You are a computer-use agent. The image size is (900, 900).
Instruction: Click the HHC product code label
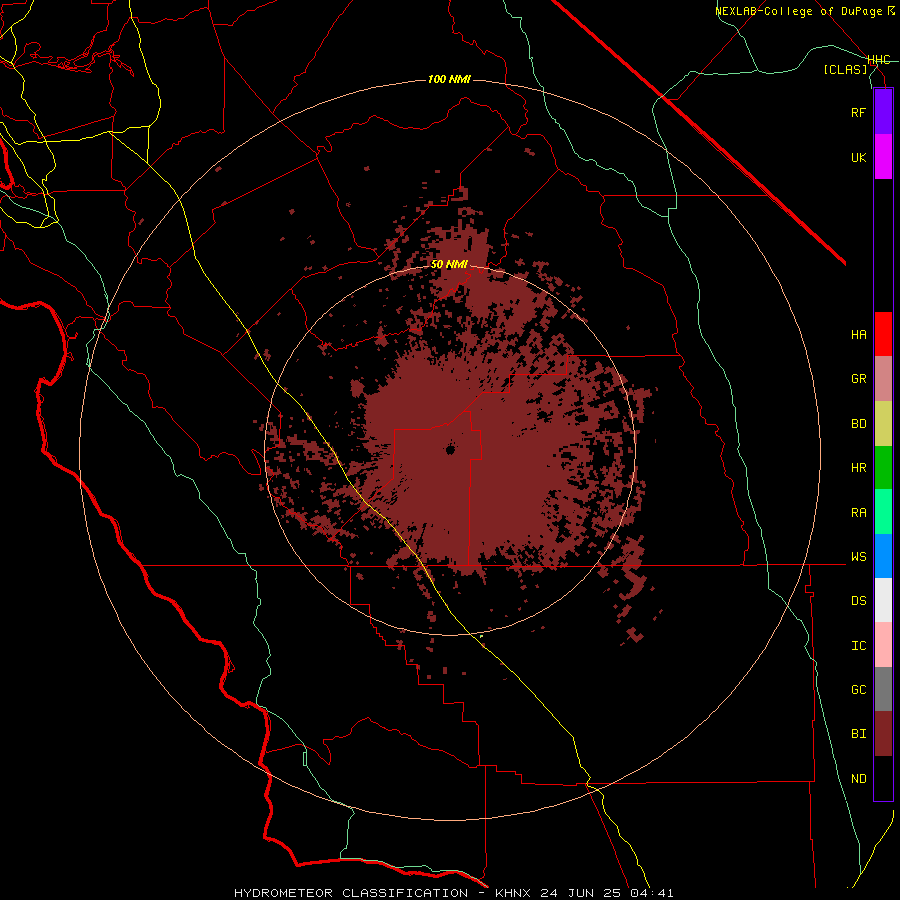[x=878, y=60]
